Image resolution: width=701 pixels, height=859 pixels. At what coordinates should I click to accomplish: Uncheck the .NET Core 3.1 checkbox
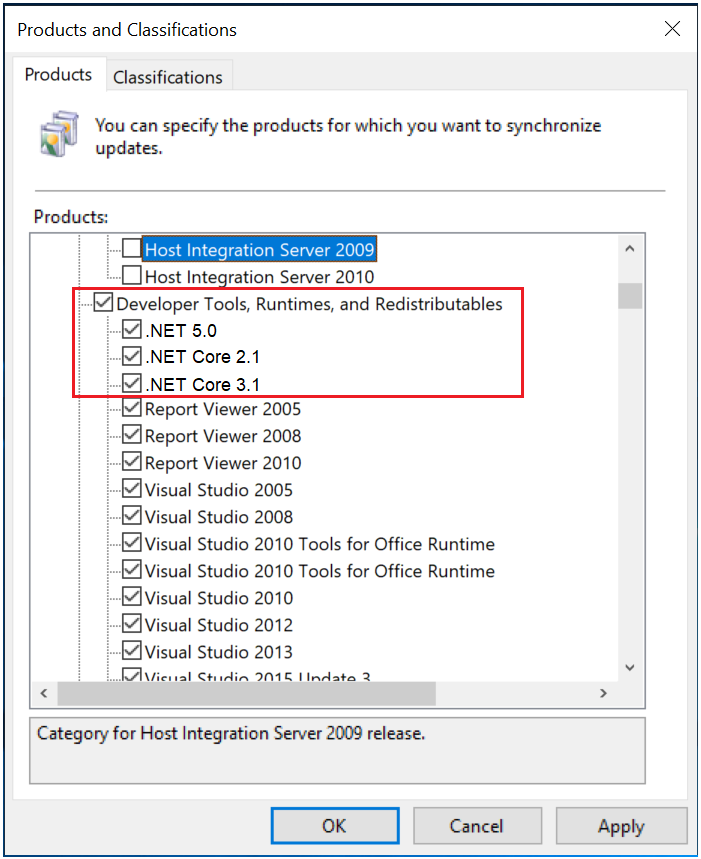coord(131,383)
